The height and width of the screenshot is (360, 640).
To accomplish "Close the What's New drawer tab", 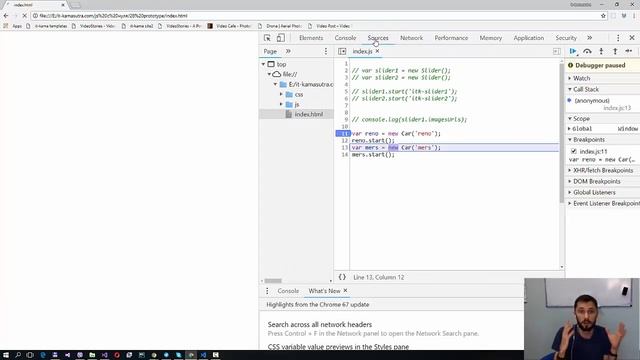I will (x=345, y=291).
